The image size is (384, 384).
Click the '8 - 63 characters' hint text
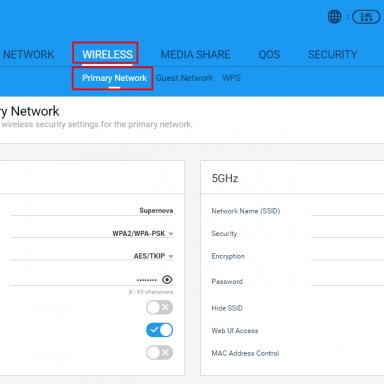[151, 292]
